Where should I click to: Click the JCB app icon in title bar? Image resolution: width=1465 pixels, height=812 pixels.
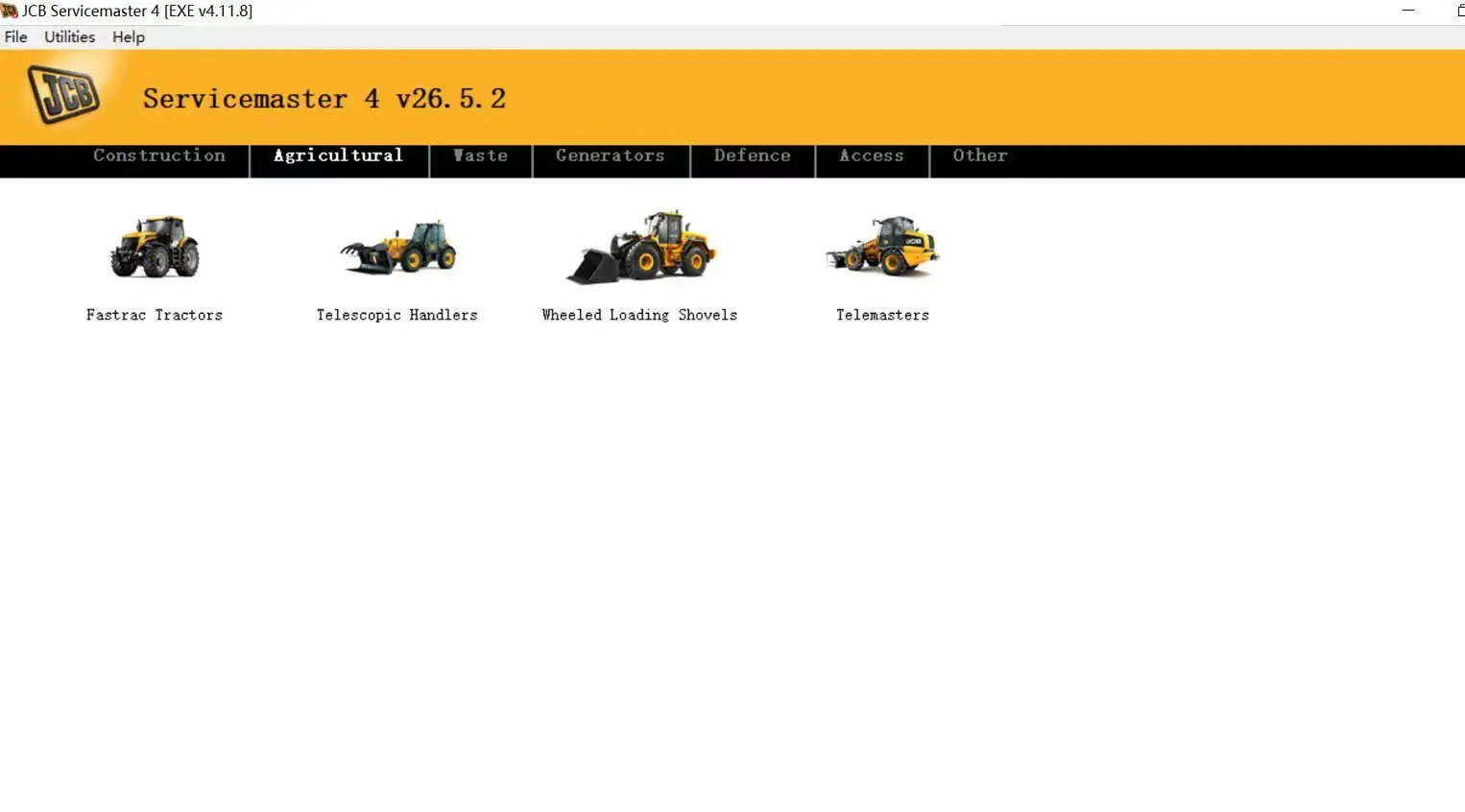(x=10, y=11)
